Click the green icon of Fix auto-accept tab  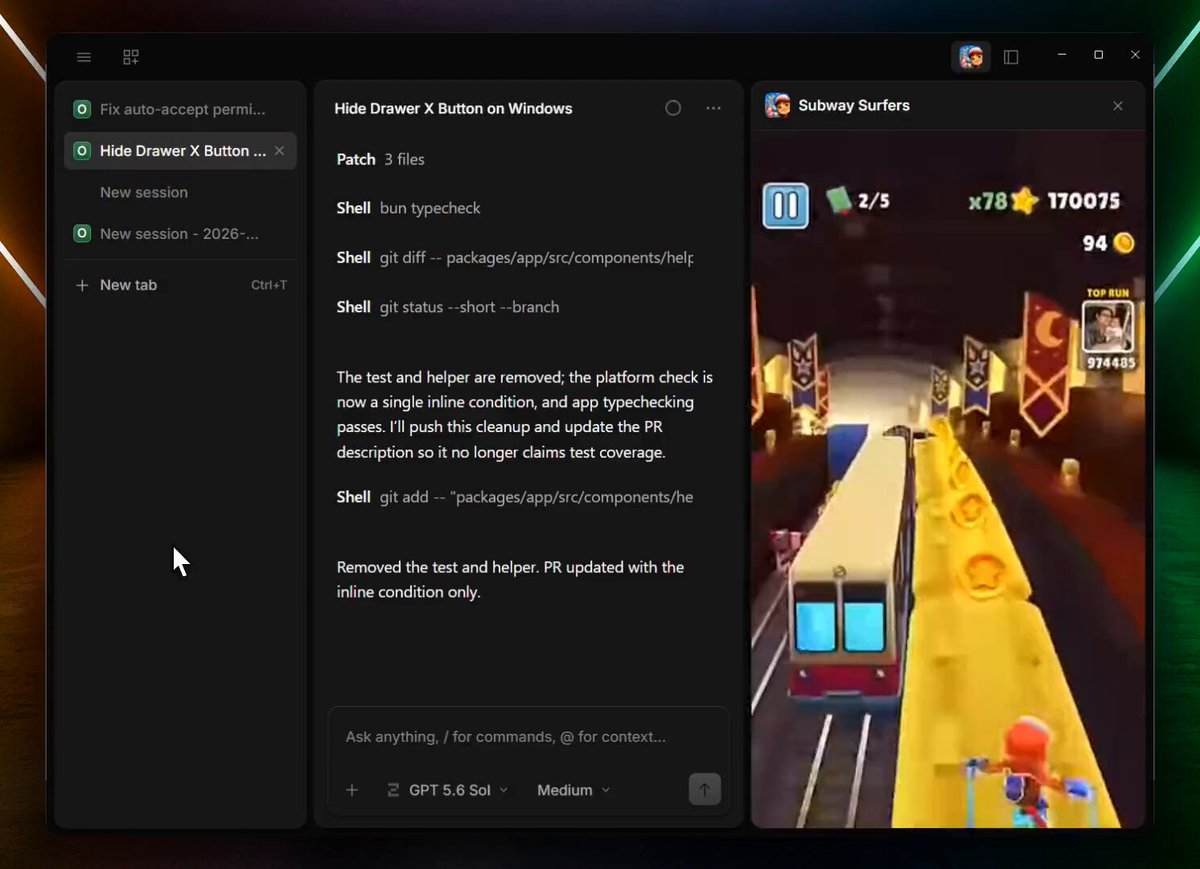pos(82,109)
